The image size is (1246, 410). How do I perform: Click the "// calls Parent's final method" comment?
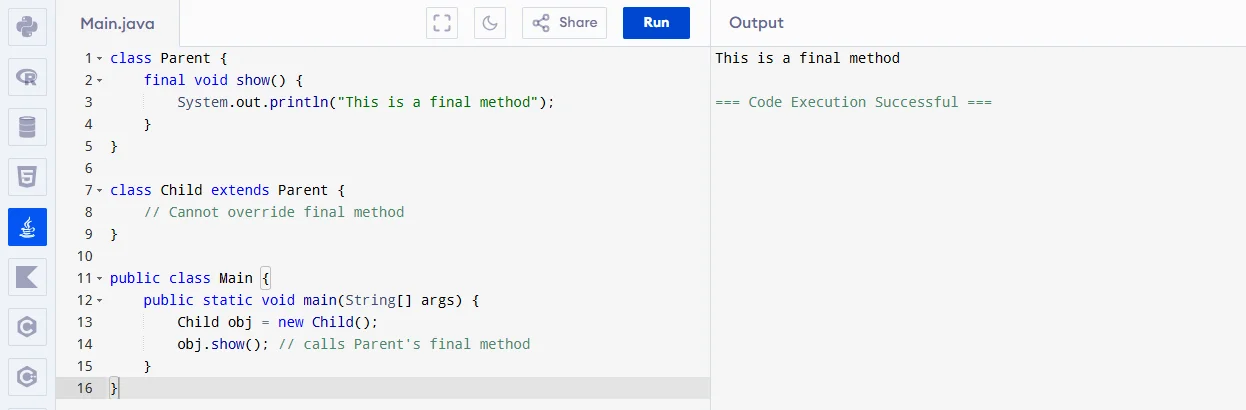[404, 344]
